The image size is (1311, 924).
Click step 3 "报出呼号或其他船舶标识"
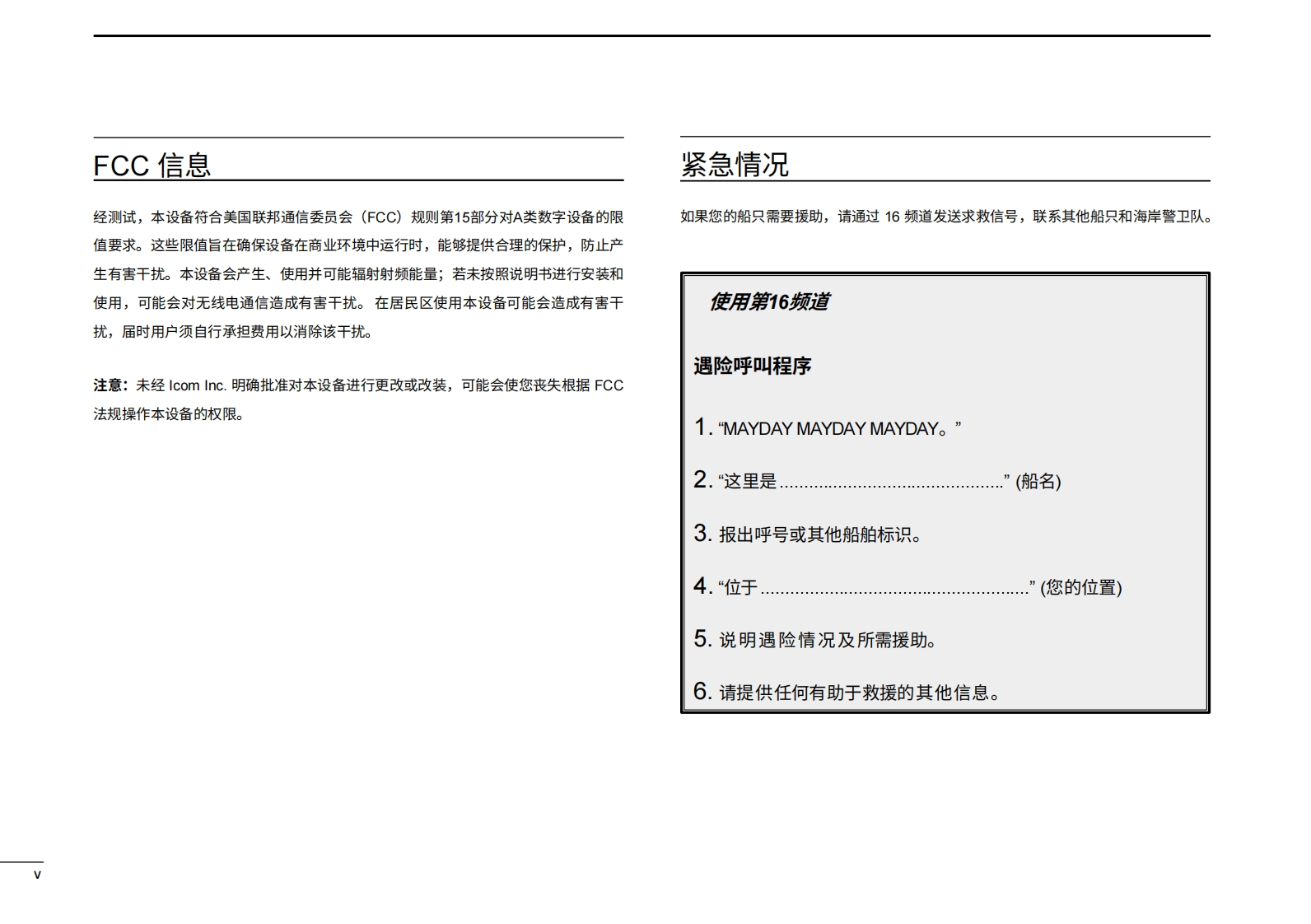[x=819, y=534]
